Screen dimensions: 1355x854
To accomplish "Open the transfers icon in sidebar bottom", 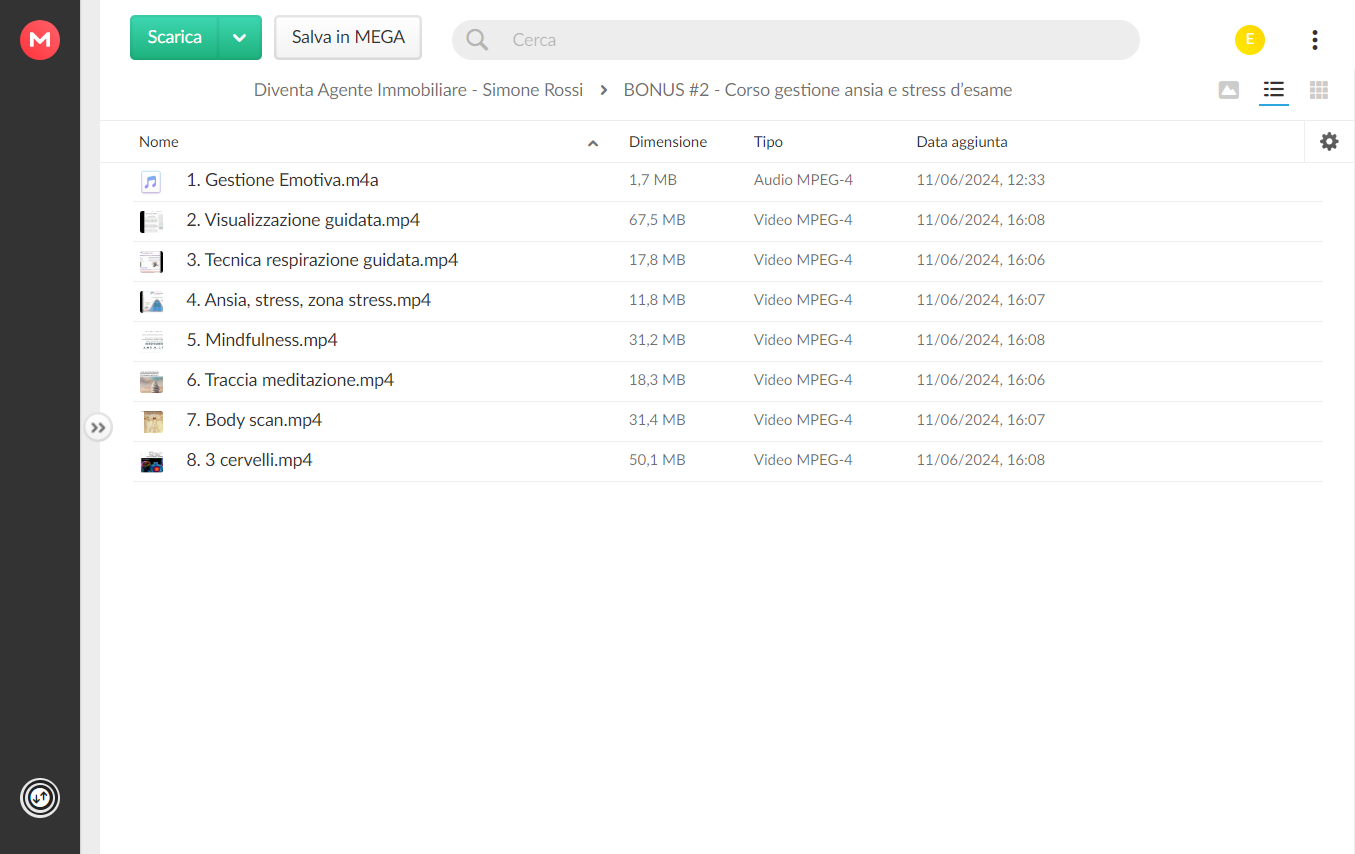I will click(x=40, y=798).
